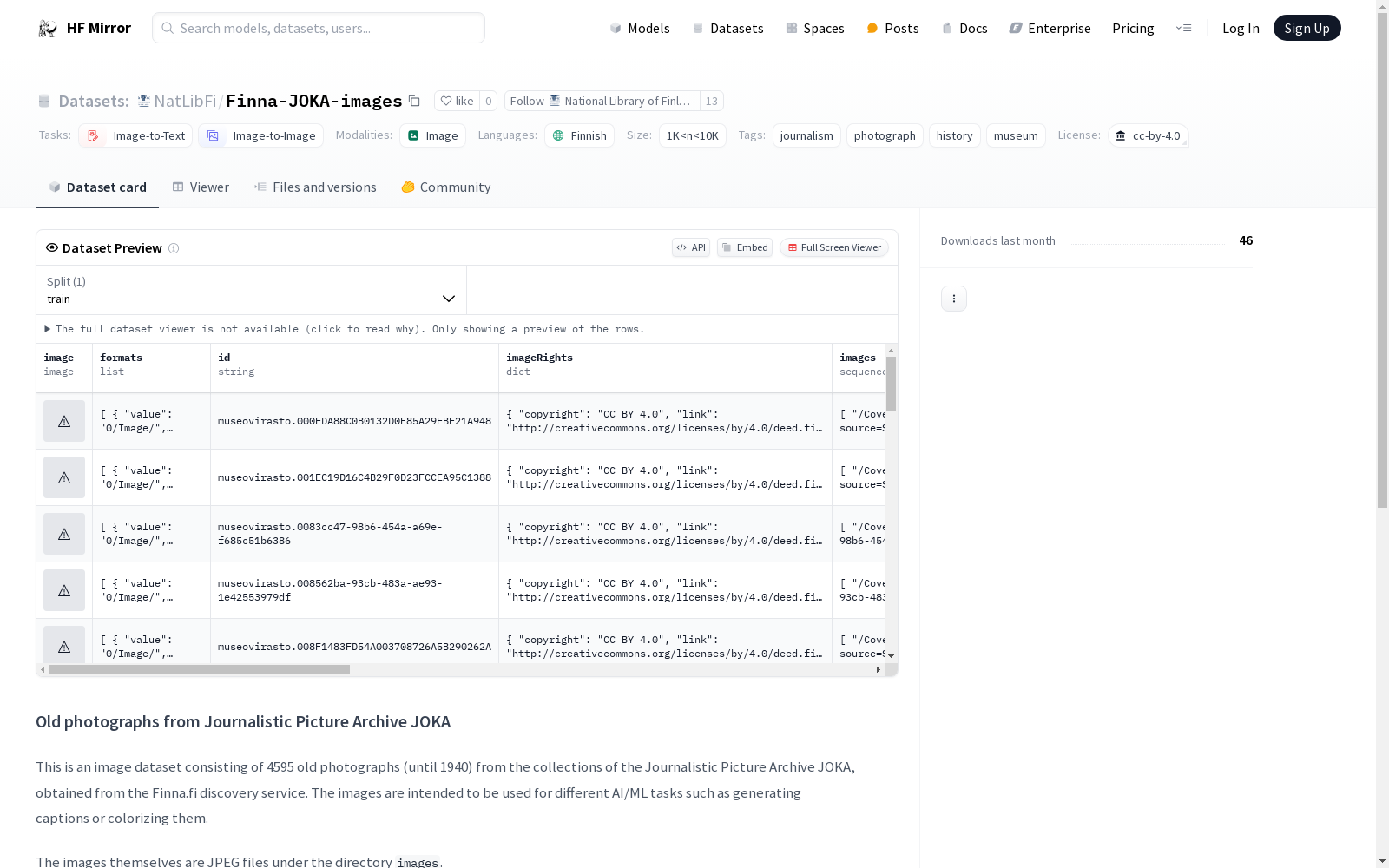Click the table's horizontal scrollbar thumb
The height and width of the screenshot is (868, 1389).
pyautogui.click(x=200, y=670)
